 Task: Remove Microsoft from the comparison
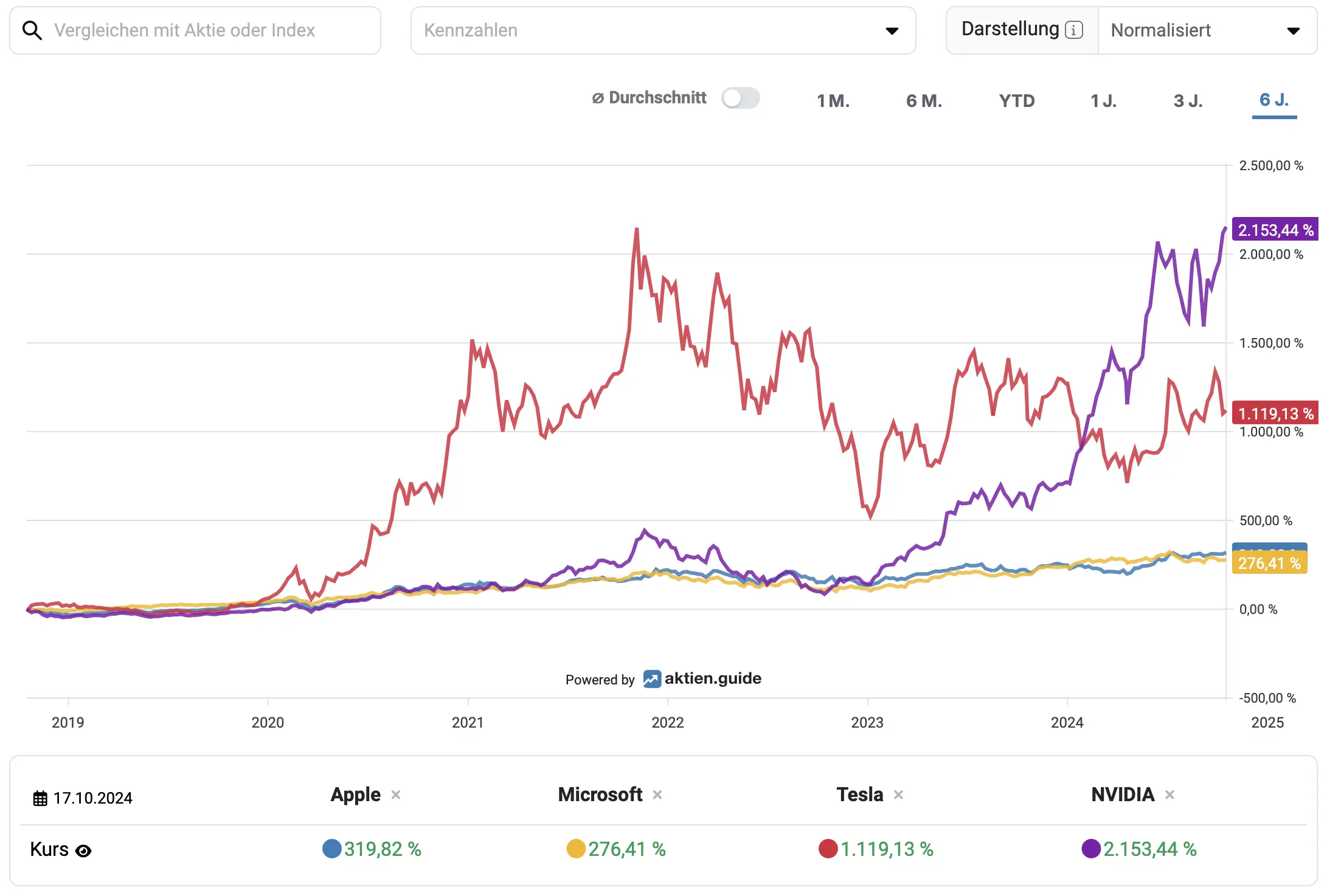pyautogui.click(x=657, y=794)
